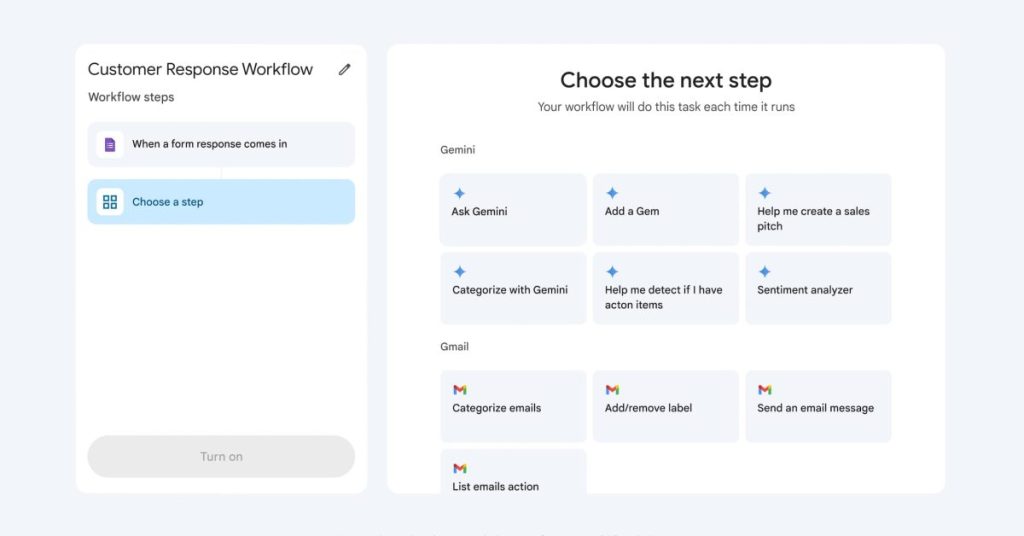Click the purple Forms document icon
This screenshot has height=536, width=1024.
(110, 144)
